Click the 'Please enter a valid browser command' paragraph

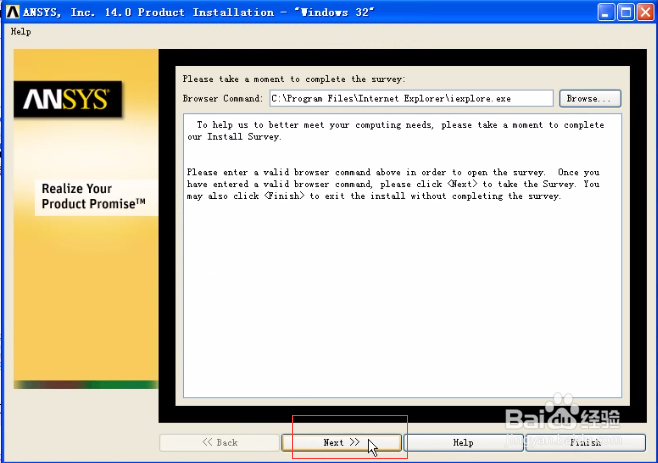pyautogui.click(x=394, y=184)
